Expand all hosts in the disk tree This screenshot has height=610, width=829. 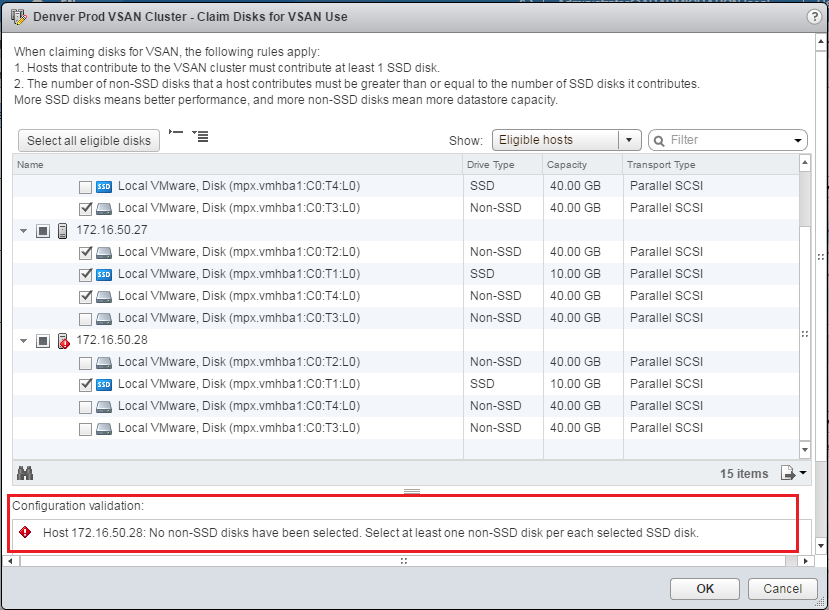coord(201,134)
